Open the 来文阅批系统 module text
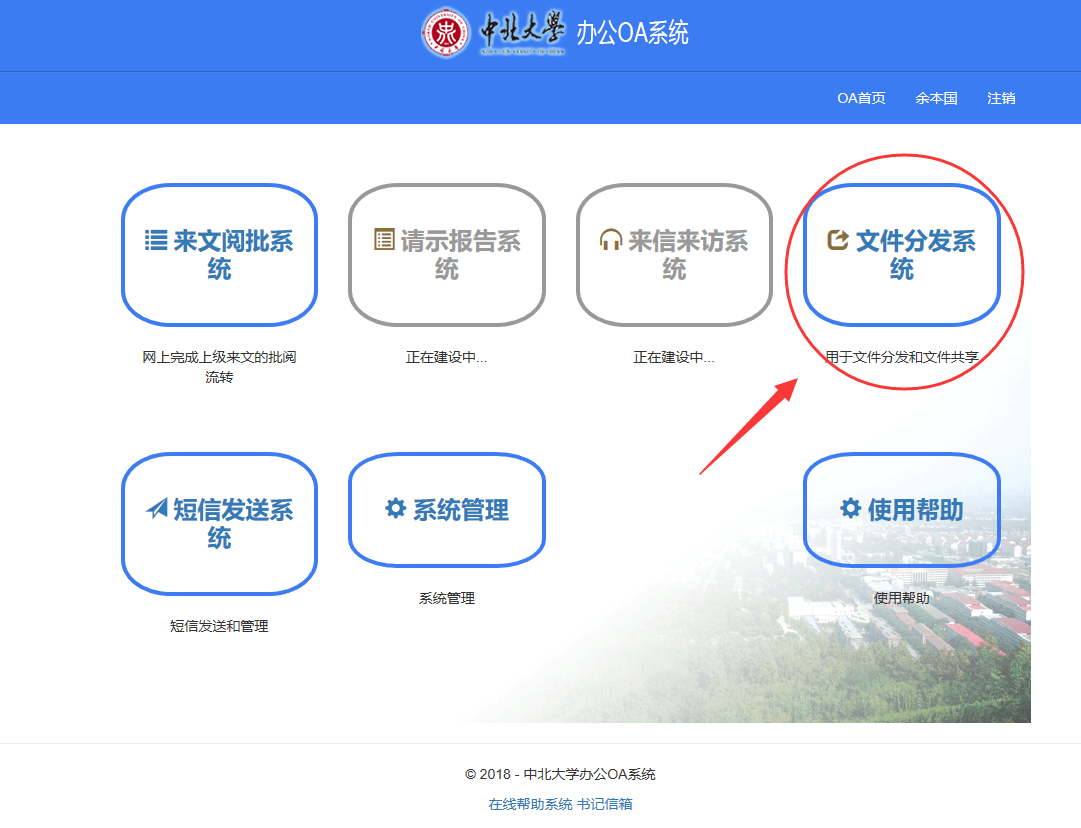1081x828 pixels. point(232,255)
